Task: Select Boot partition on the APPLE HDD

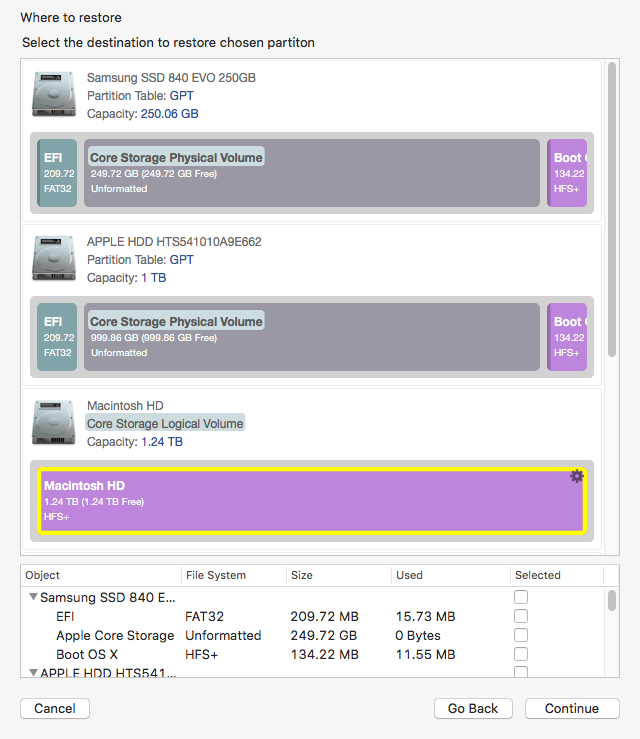Action: [567, 337]
